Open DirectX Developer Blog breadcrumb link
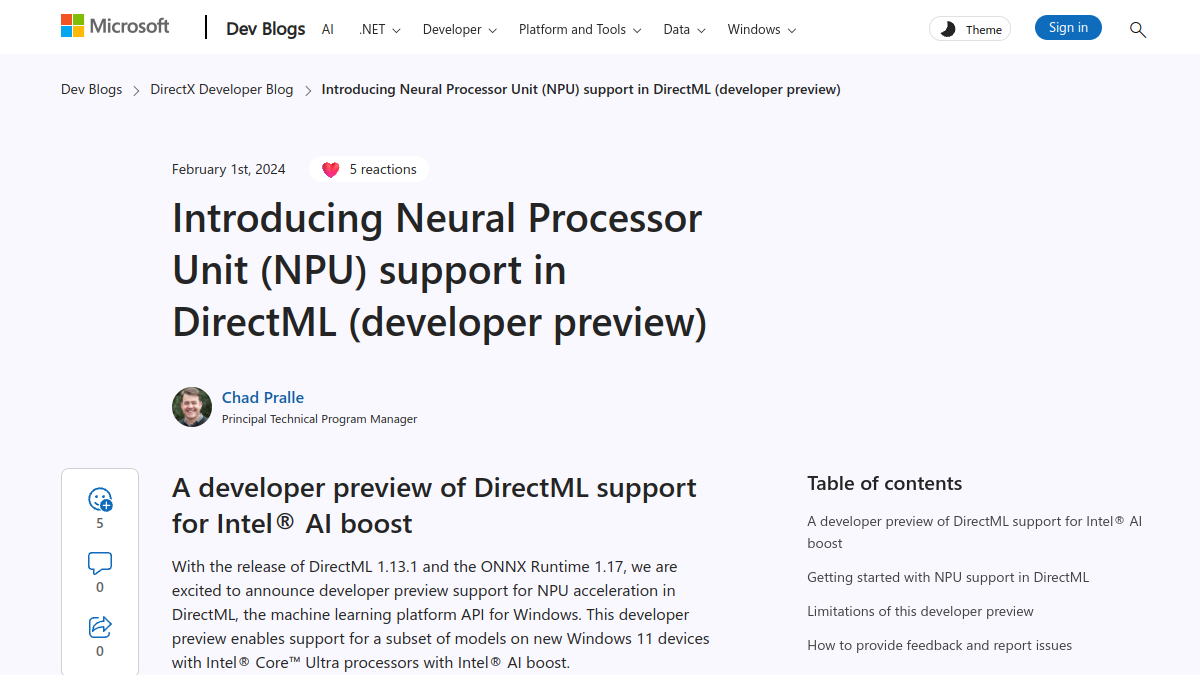 222,89
